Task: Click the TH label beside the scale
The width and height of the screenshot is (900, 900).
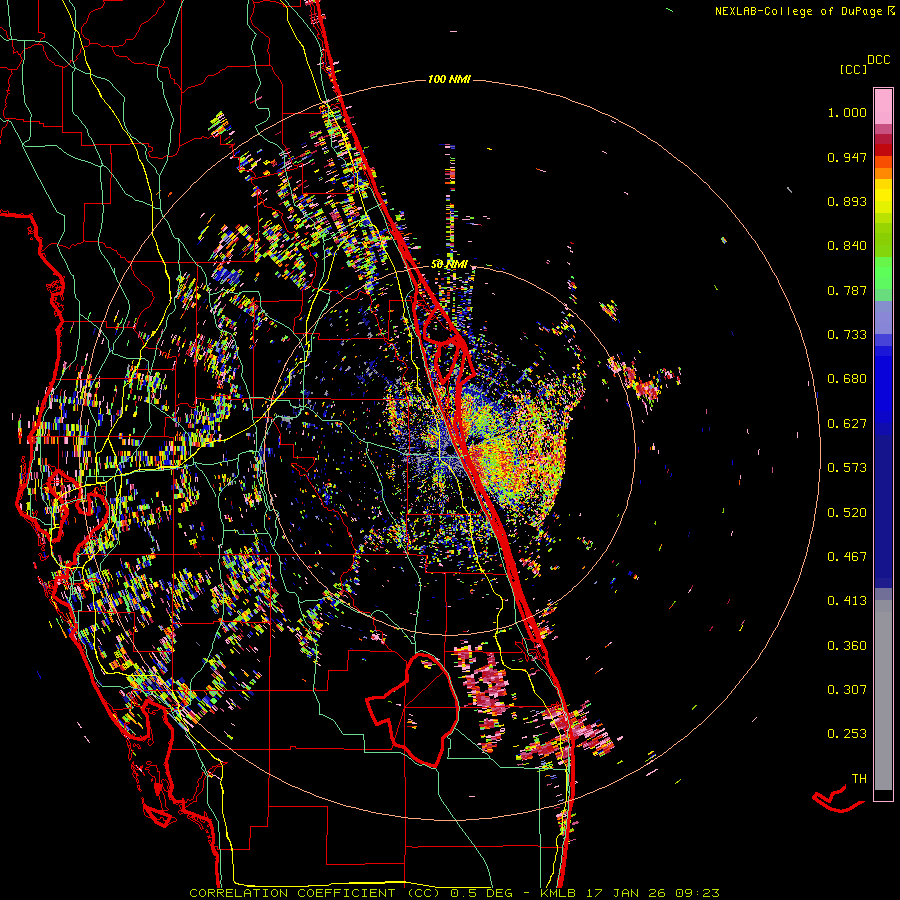Action: point(858,778)
